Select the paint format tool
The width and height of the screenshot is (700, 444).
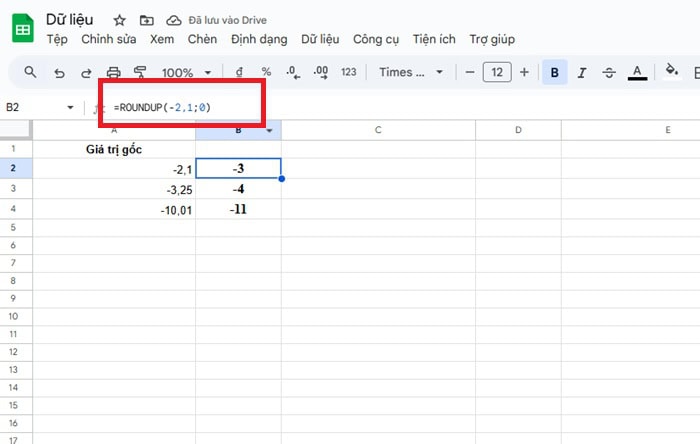click(x=140, y=72)
